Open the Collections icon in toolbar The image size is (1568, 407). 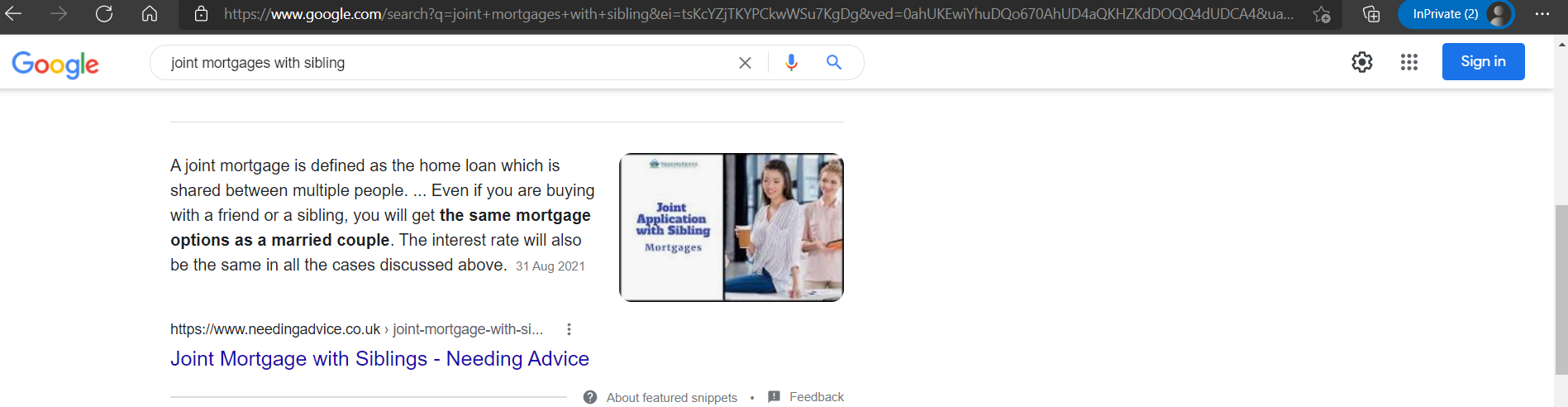click(x=1371, y=14)
